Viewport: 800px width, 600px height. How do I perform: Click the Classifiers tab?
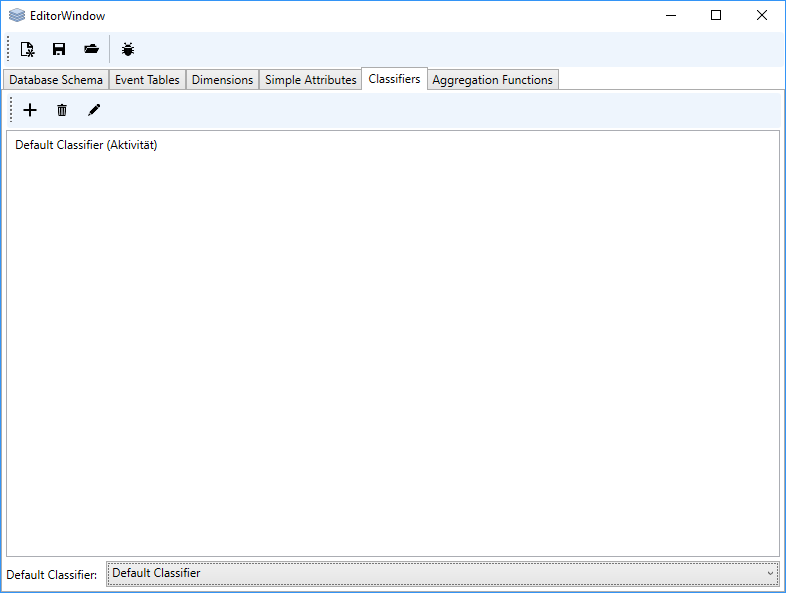pyautogui.click(x=394, y=79)
